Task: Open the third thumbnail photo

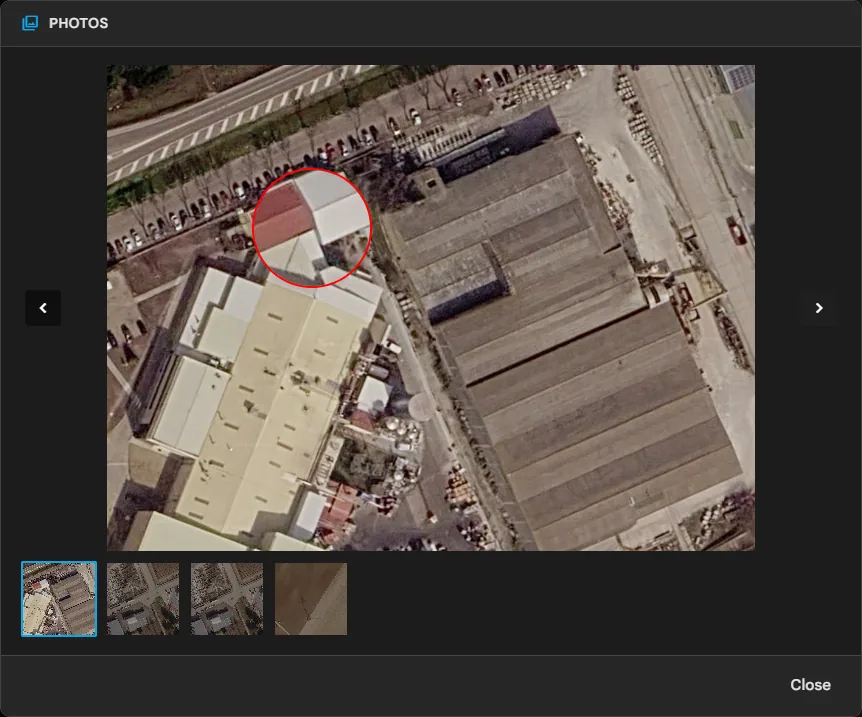Action: click(x=226, y=599)
